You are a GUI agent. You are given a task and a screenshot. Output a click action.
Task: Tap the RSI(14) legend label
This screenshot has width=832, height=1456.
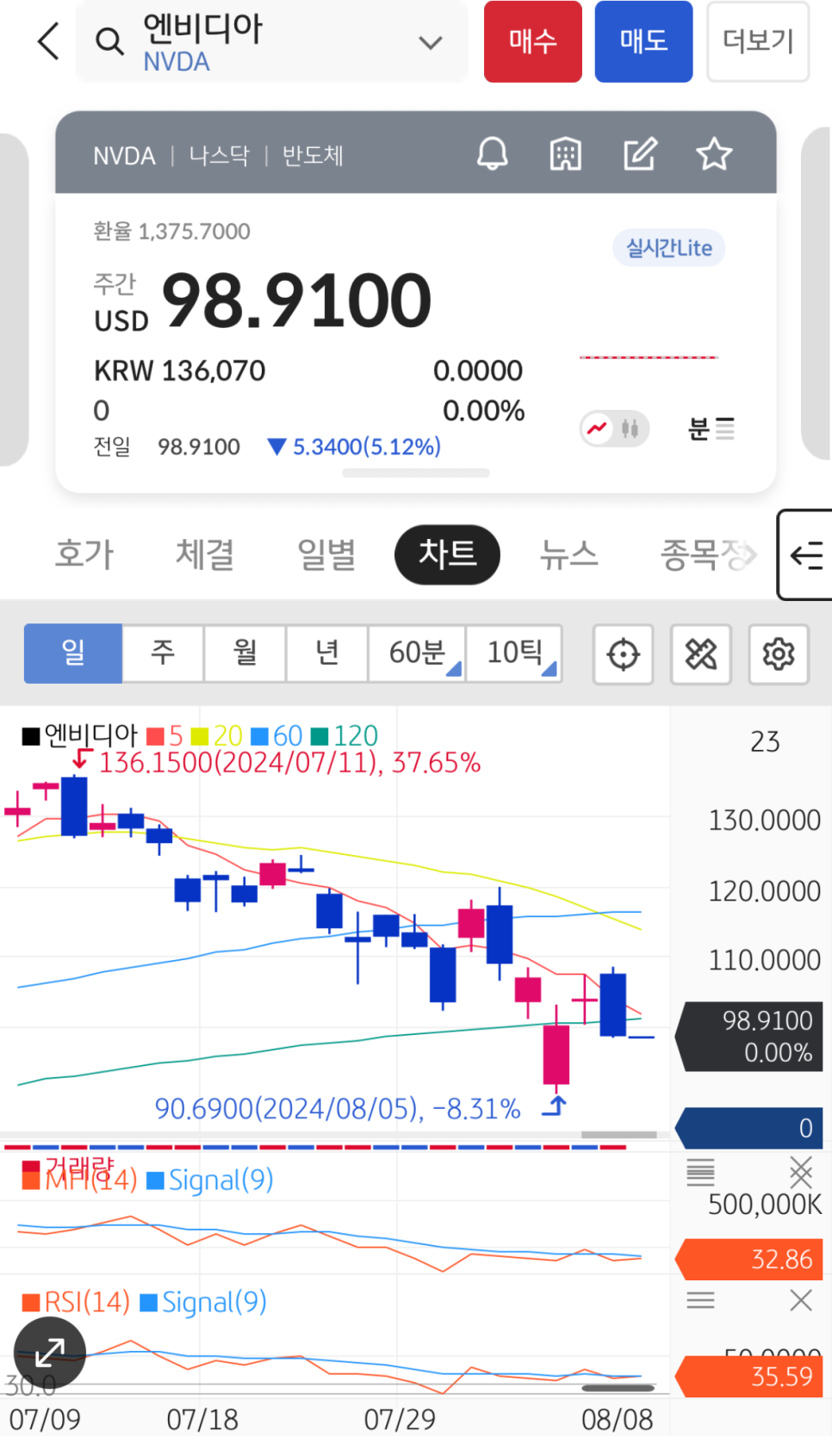click(x=77, y=1302)
